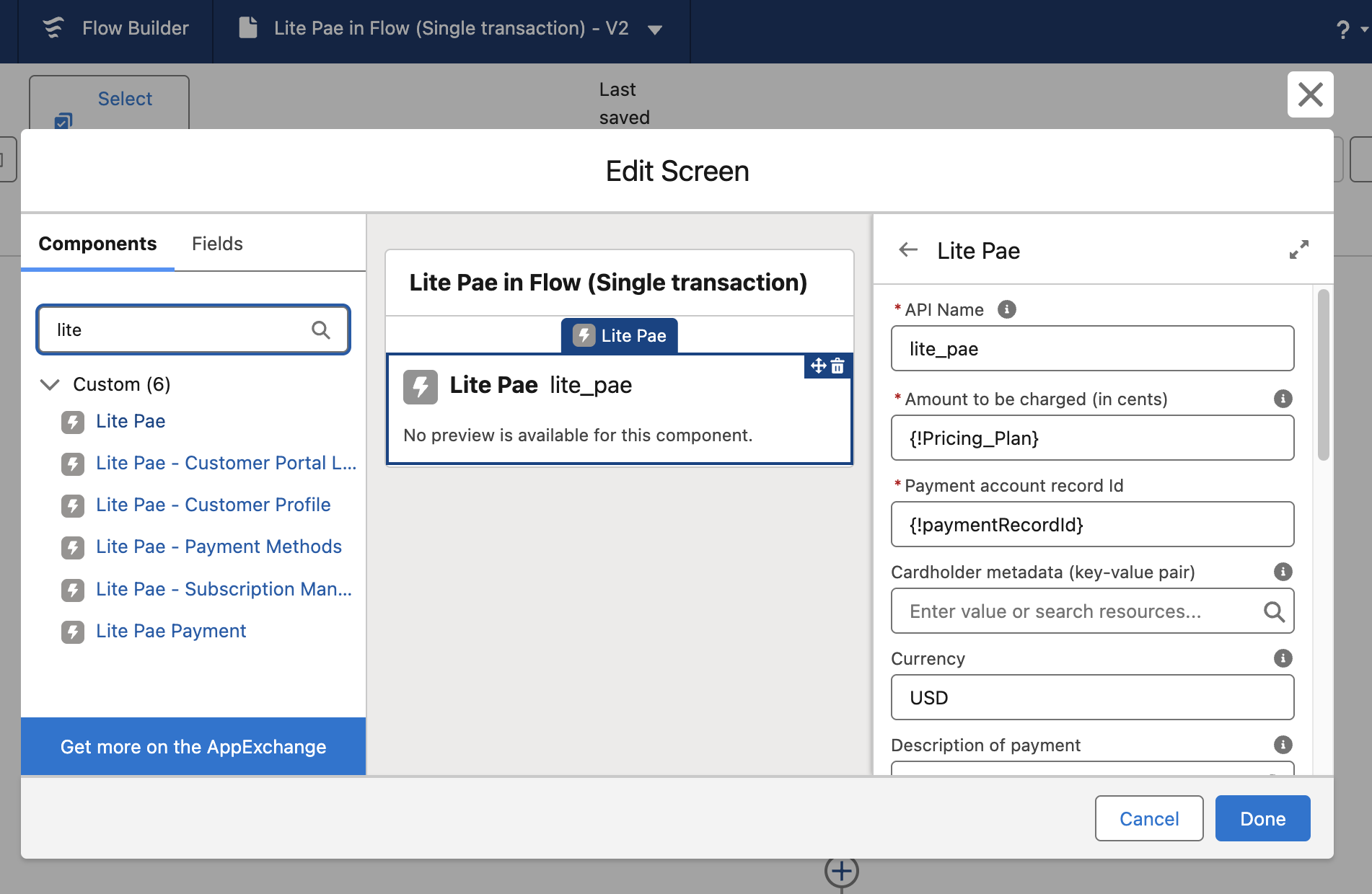This screenshot has height=894, width=1372.
Task: Switch to the Fields tab
Action: click(217, 244)
